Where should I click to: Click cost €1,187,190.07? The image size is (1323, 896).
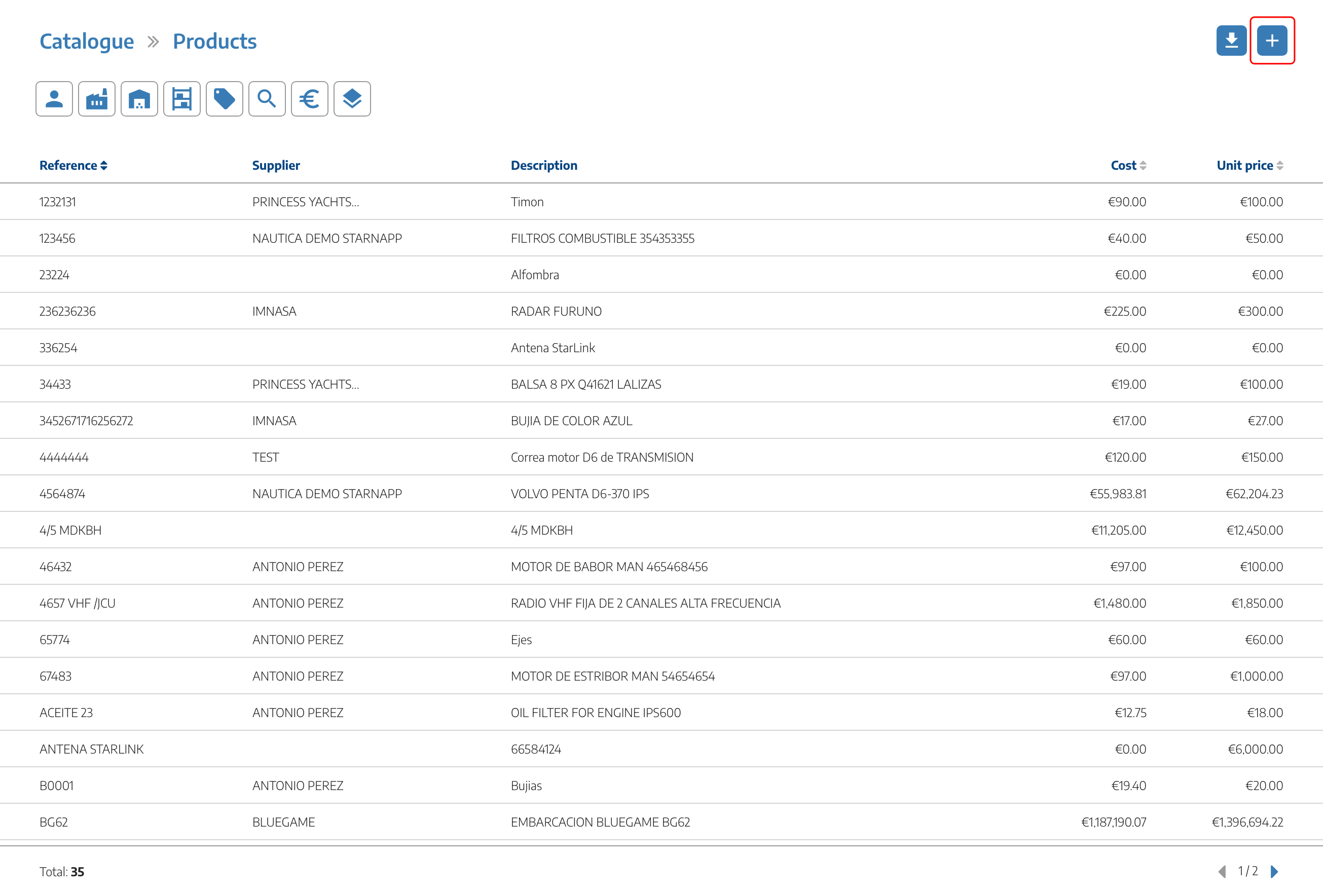pyautogui.click(x=1114, y=822)
